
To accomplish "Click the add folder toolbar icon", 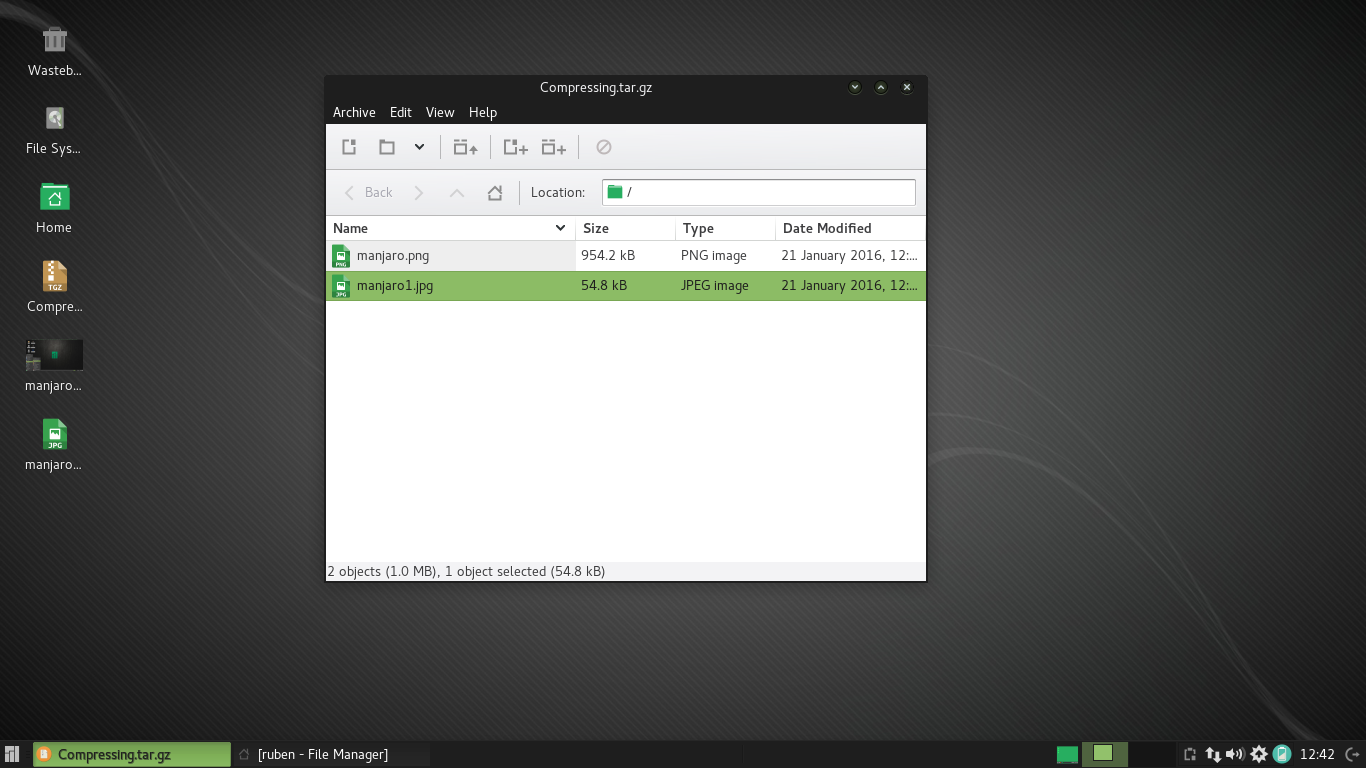I will 554,147.
